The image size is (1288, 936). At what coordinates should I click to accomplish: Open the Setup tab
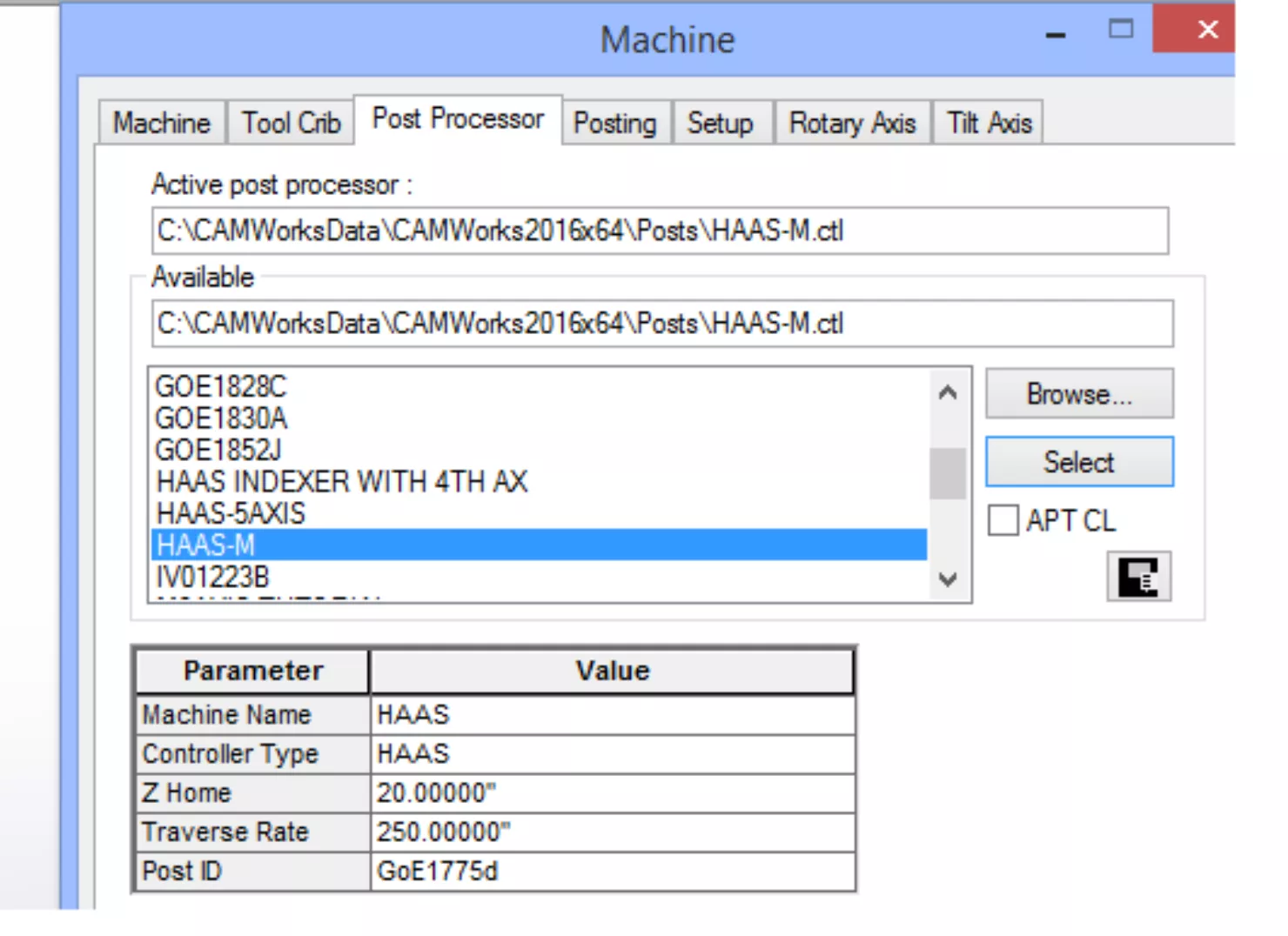tap(720, 123)
